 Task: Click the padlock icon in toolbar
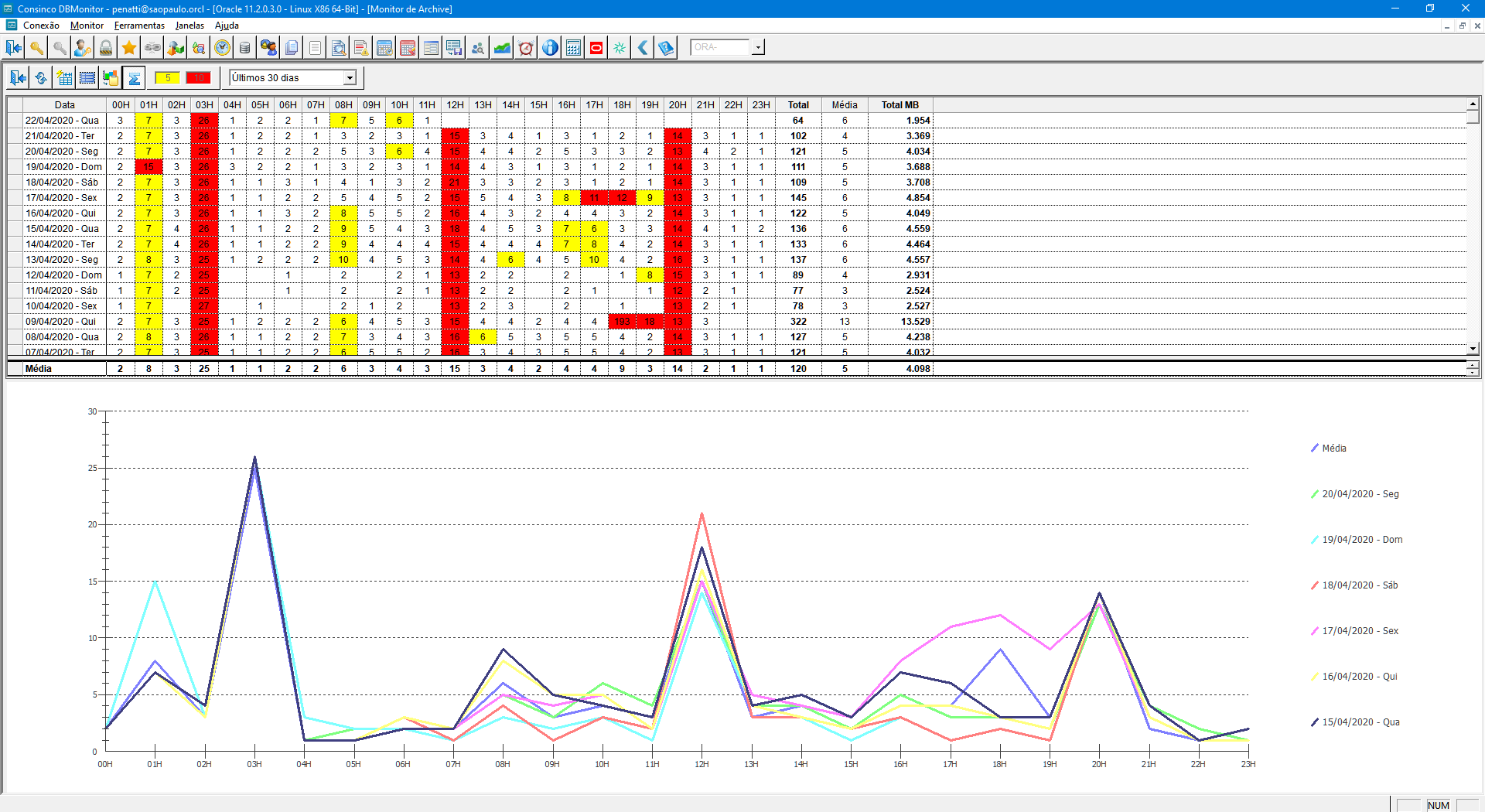click(106, 48)
